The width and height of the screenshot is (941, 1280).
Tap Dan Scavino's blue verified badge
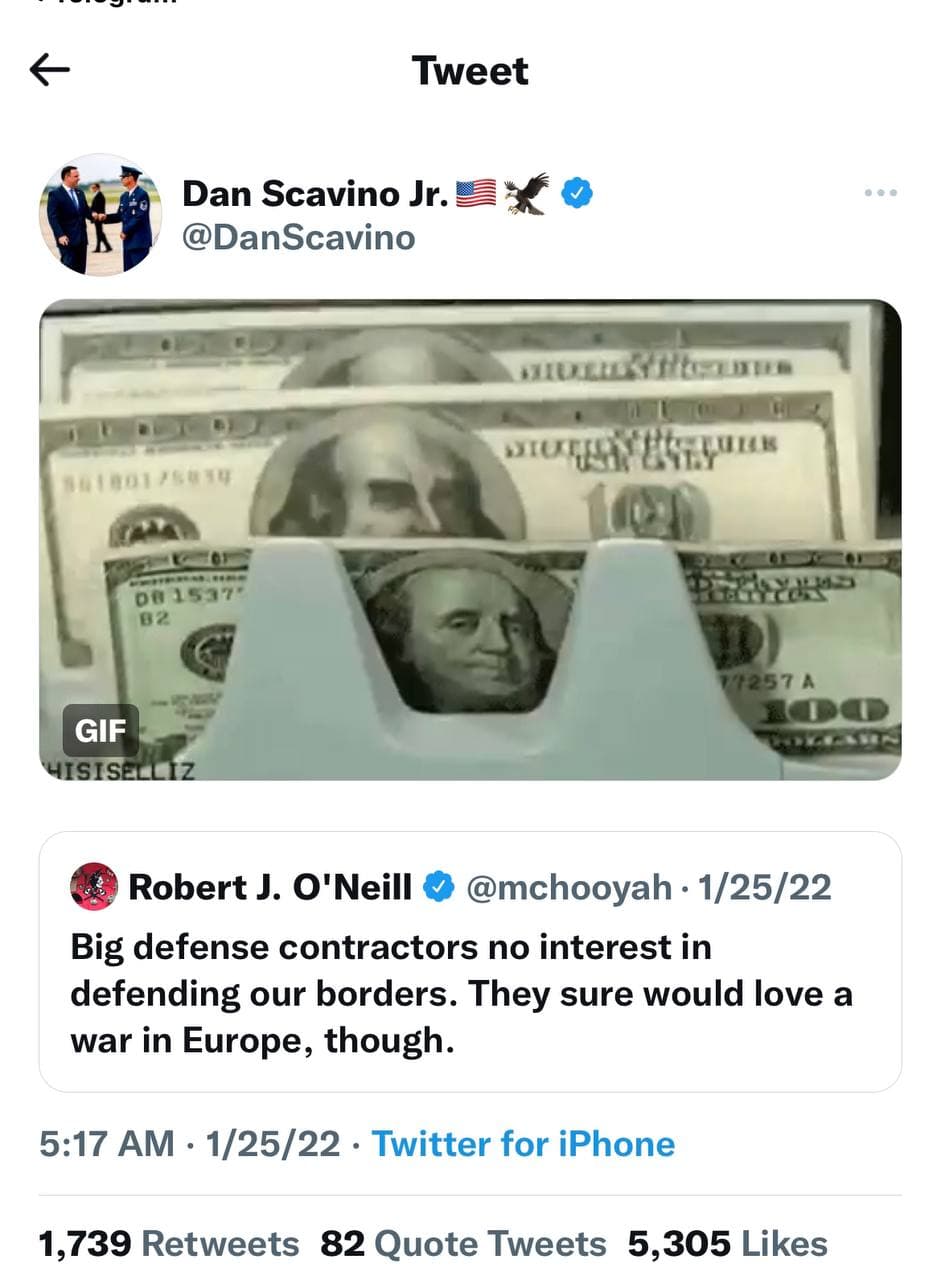[576, 193]
